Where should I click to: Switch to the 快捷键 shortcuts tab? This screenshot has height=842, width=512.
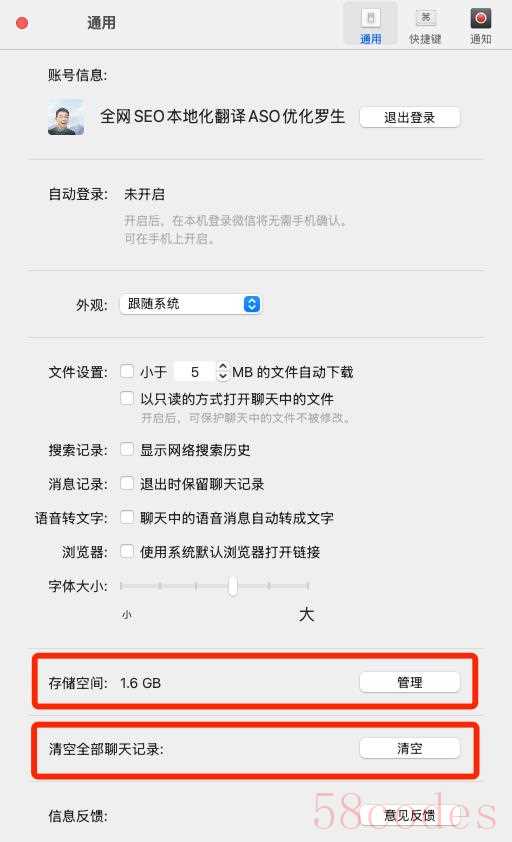point(425,25)
